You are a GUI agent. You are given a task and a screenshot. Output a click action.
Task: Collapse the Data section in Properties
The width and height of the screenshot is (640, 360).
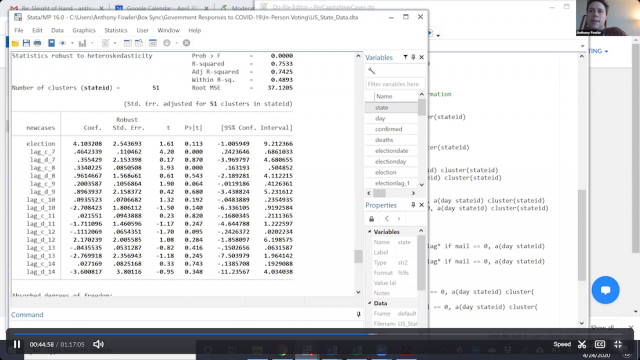(x=370, y=303)
